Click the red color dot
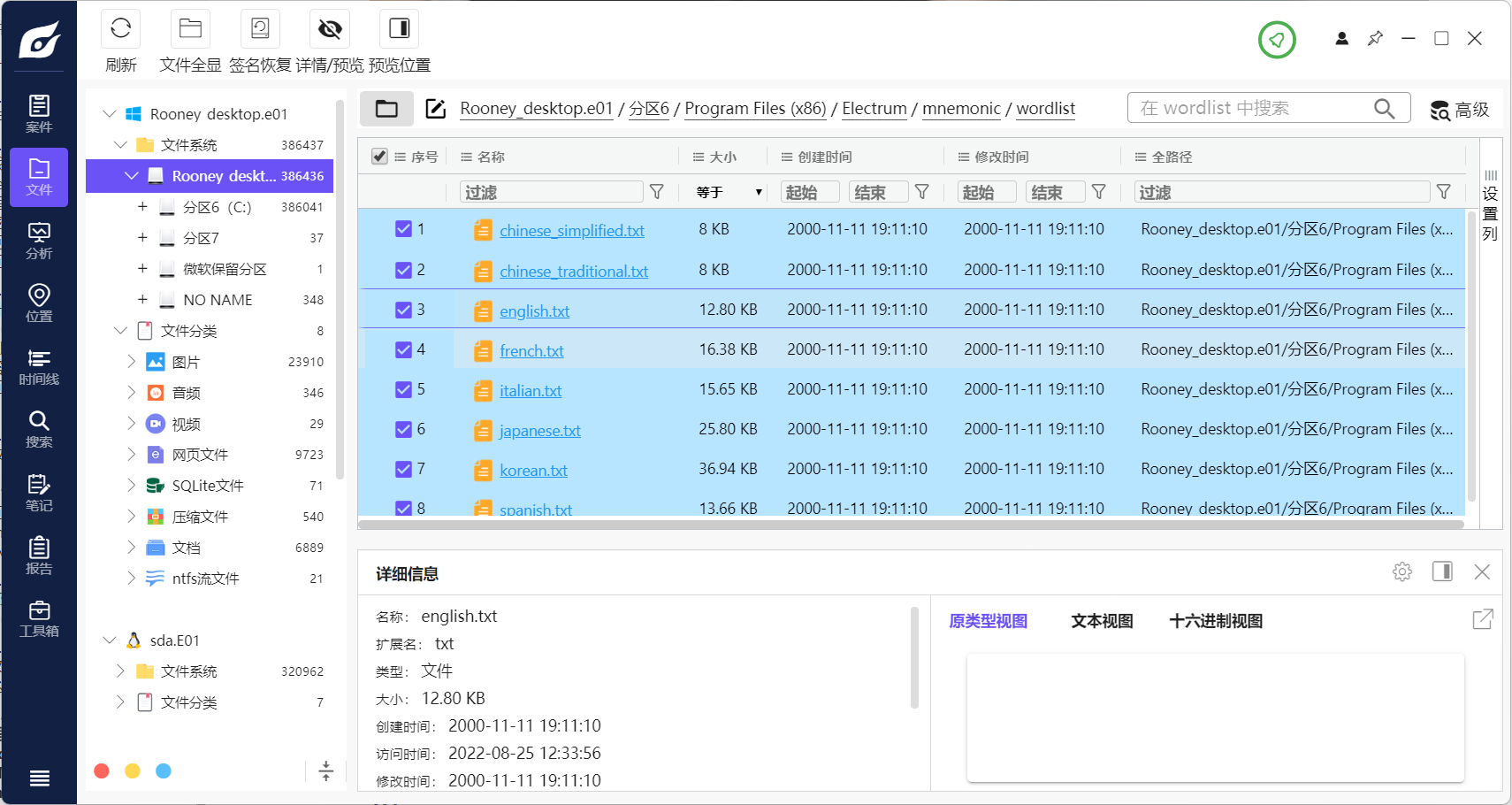Viewport: 1512px width, 805px height. [102, 771]
